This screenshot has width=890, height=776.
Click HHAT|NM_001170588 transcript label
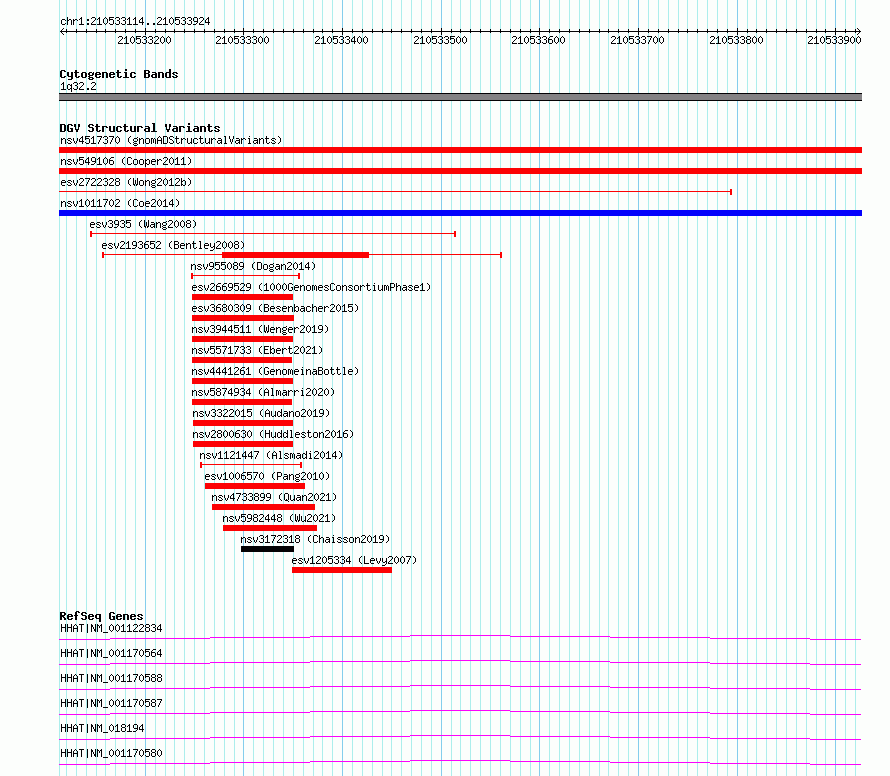111,678
